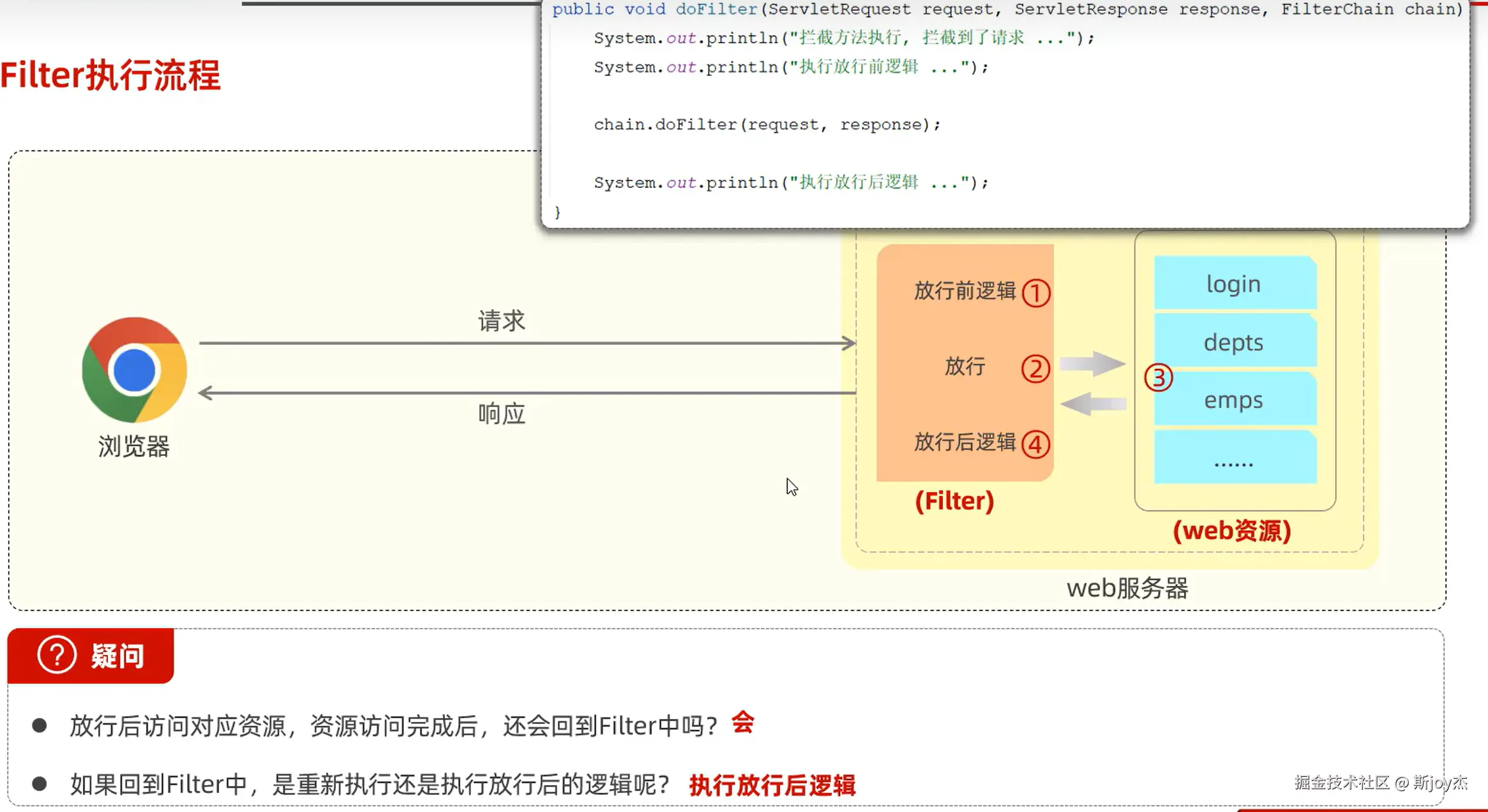Screen dimensions: 1488x812
Task: Select the gray arrow pointing toward web资源
Action: point(1092,363)
